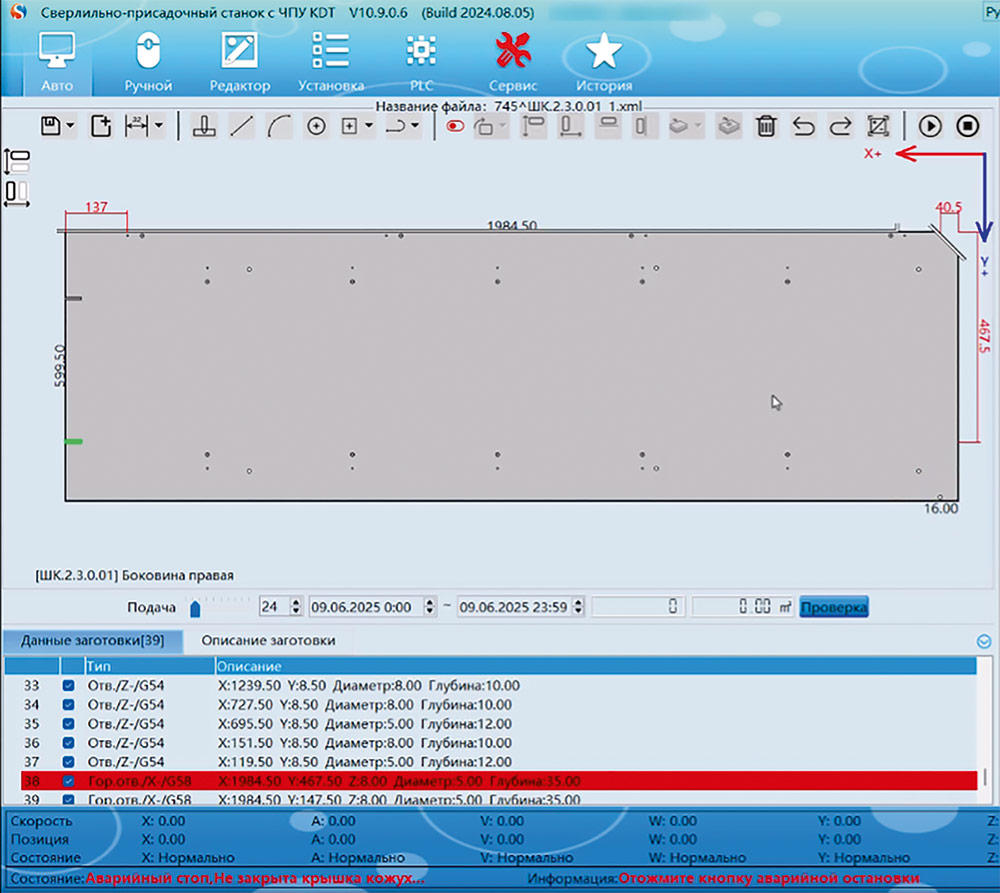Click the redo arrow in toolbar
The height and width of the screenshot is (893, 1000).
point(840,126)
